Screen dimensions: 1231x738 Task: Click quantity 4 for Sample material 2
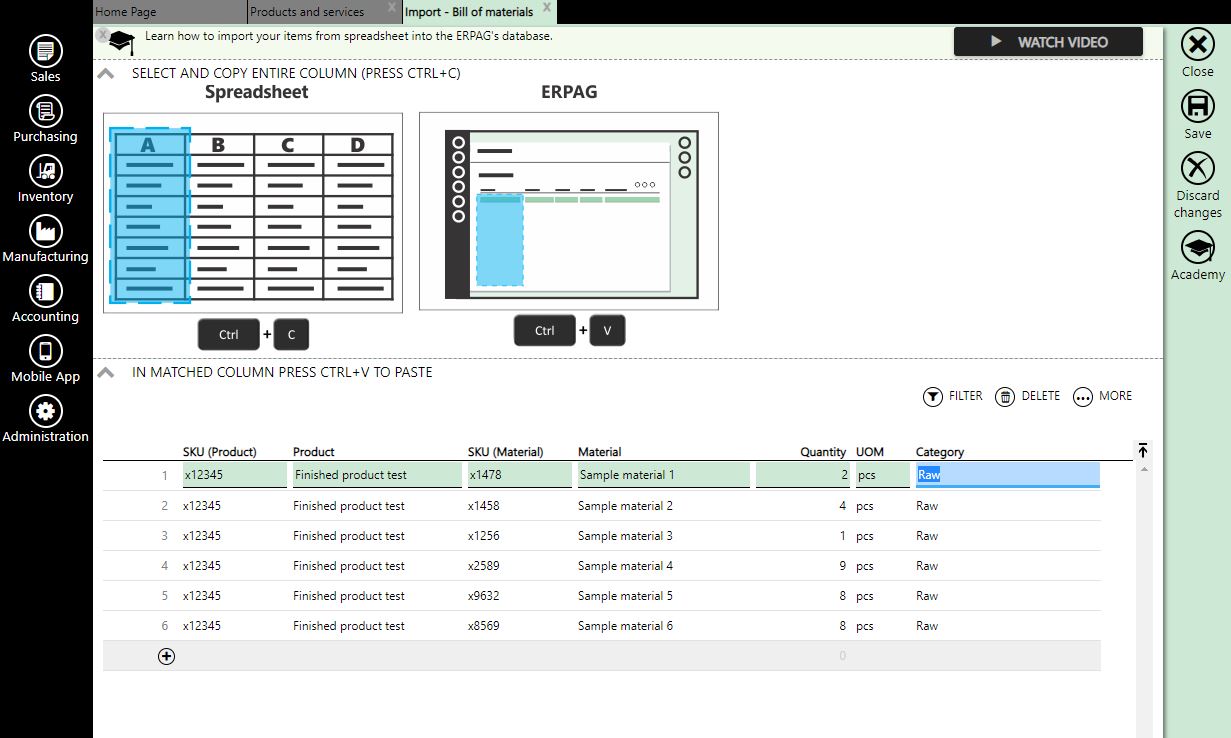(843, 506)
